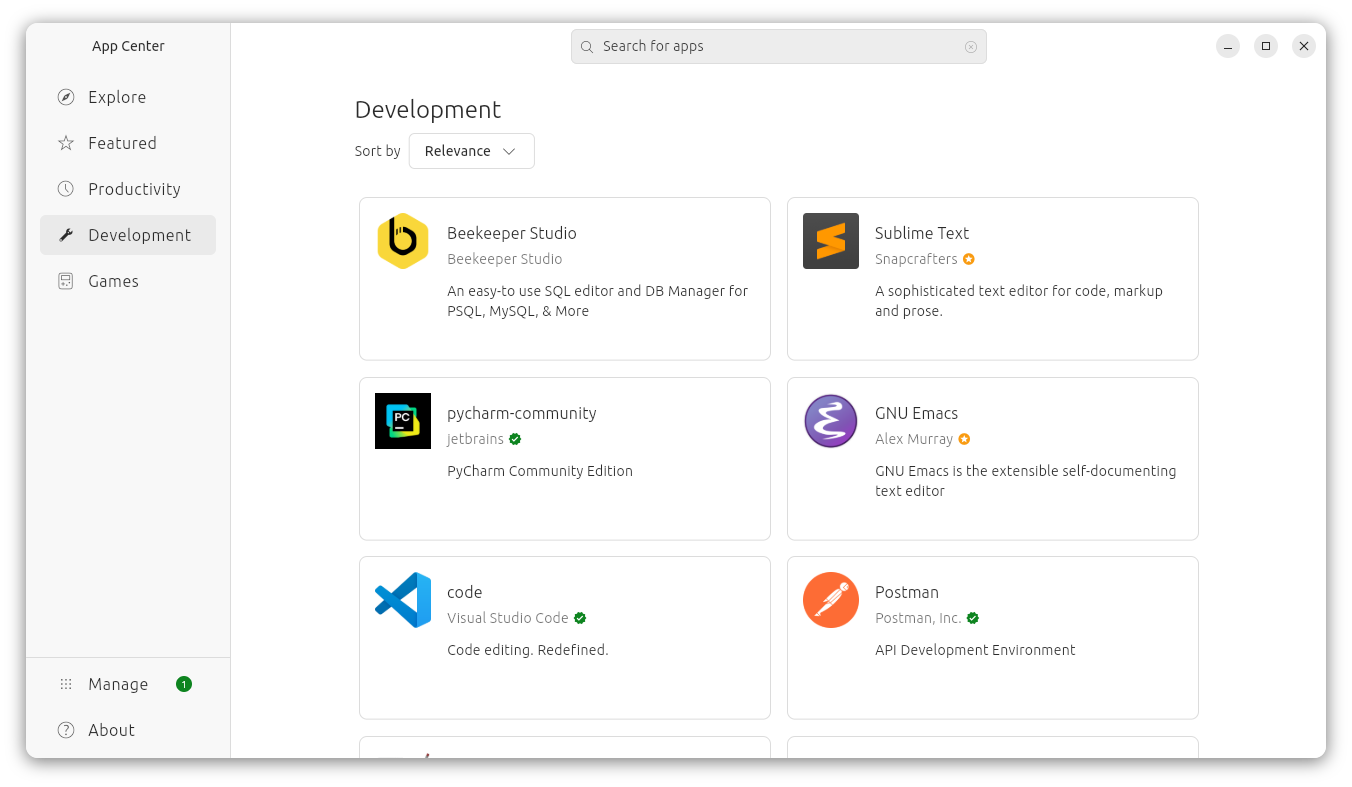Click 'Code editing. Redefined.' description
Screen dimensions: 1352x787
pyautogui.click(x=528, y=650)
